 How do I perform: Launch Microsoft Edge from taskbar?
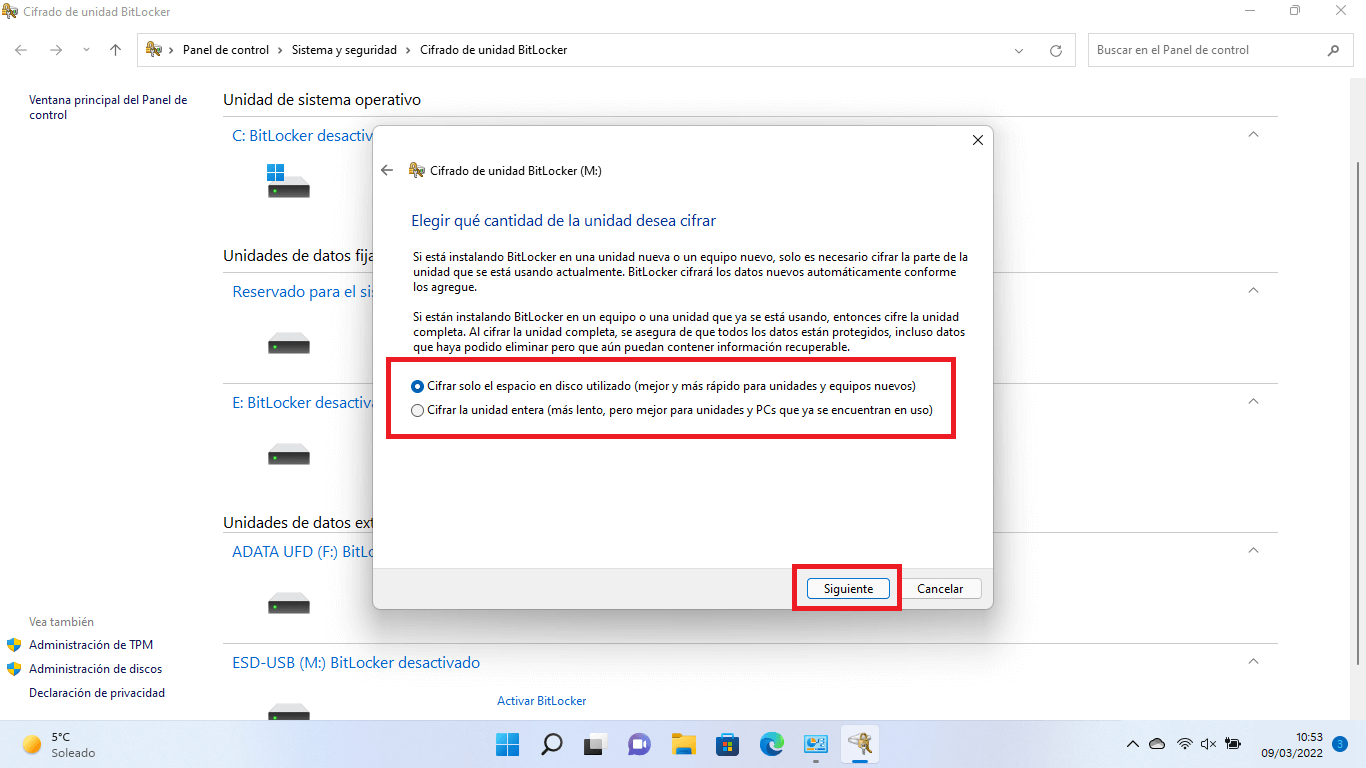tap(771, 745)
